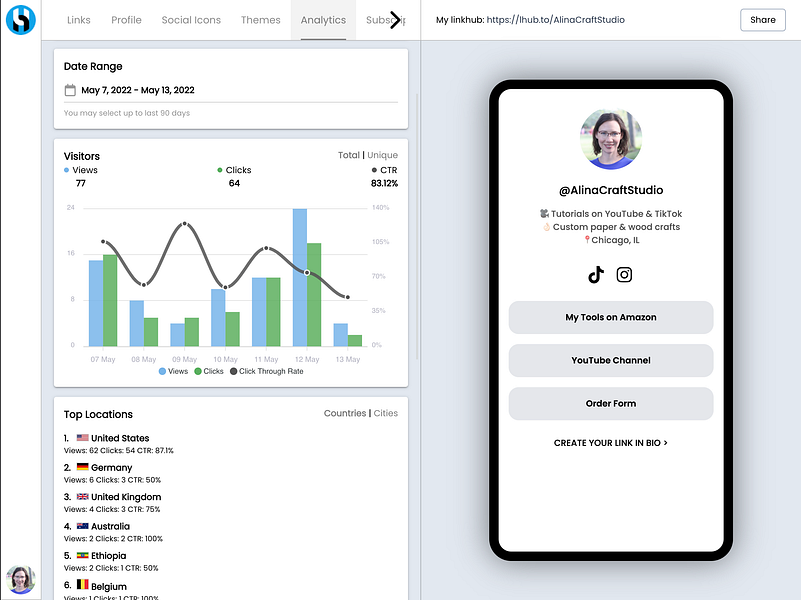
Task: Switch visitors to Unique
Action: click(x=383, y=155)
